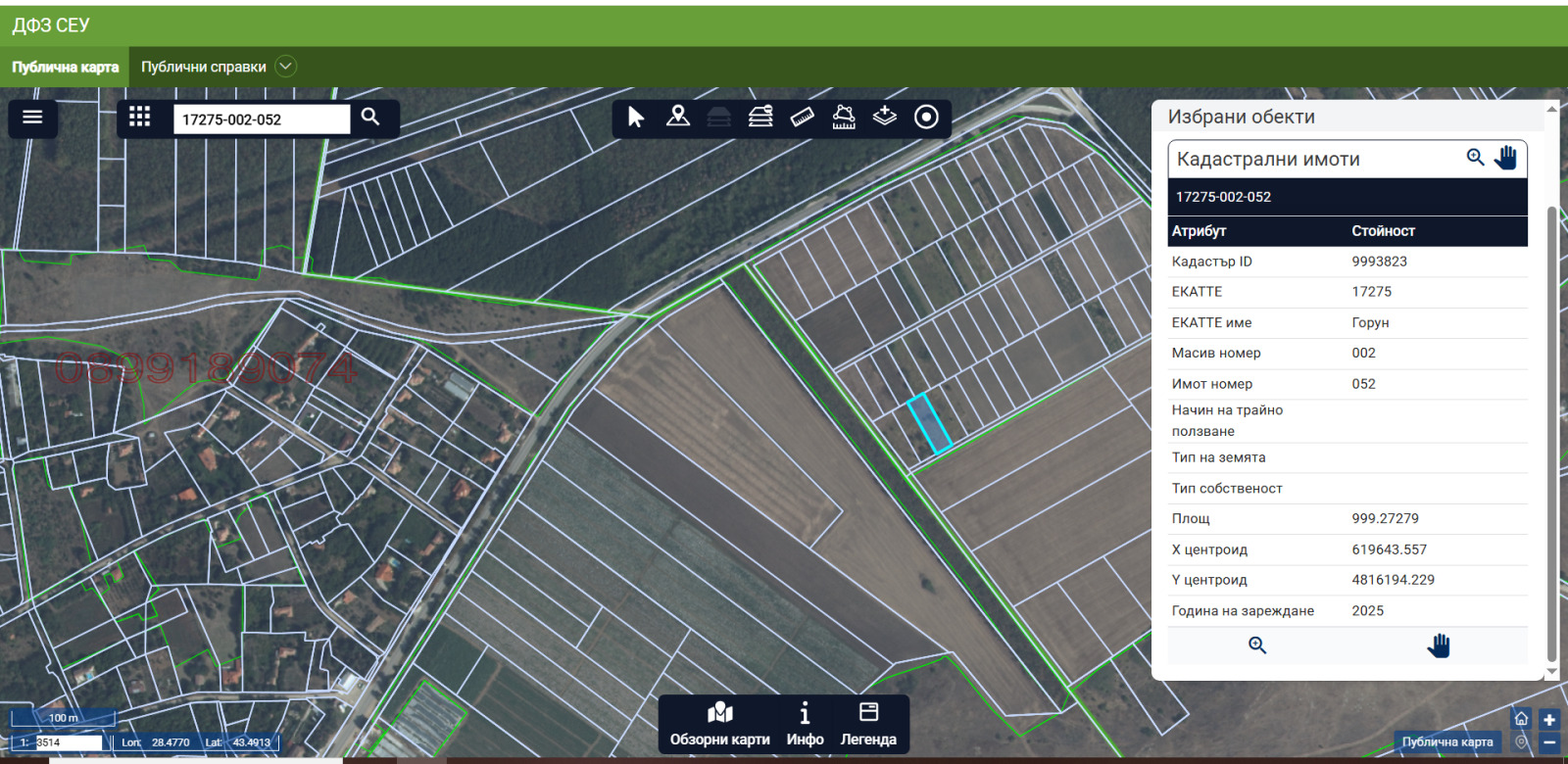
Task: Open the Публични справки menu
Action: [x=203, y=68]
